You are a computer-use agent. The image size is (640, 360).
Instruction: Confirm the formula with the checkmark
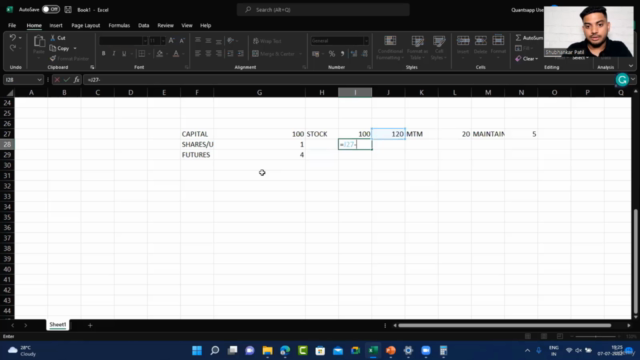pyautogui.click(x=67, y=80)
